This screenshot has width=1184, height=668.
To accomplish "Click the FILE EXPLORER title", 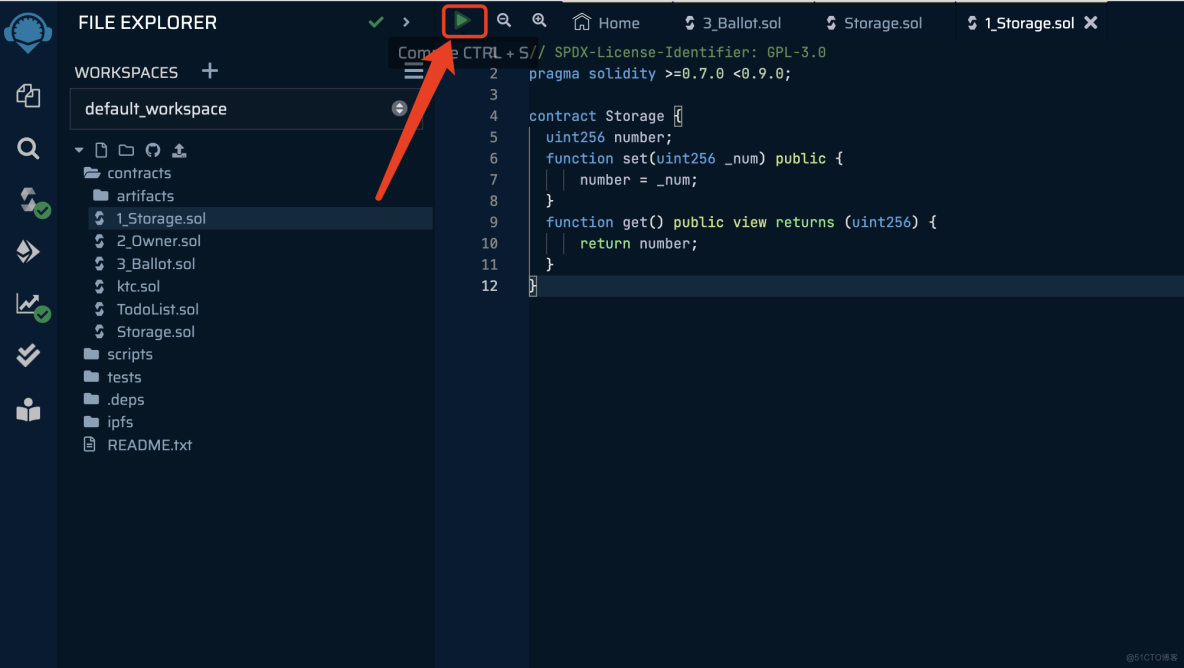I will coord(147,23).
